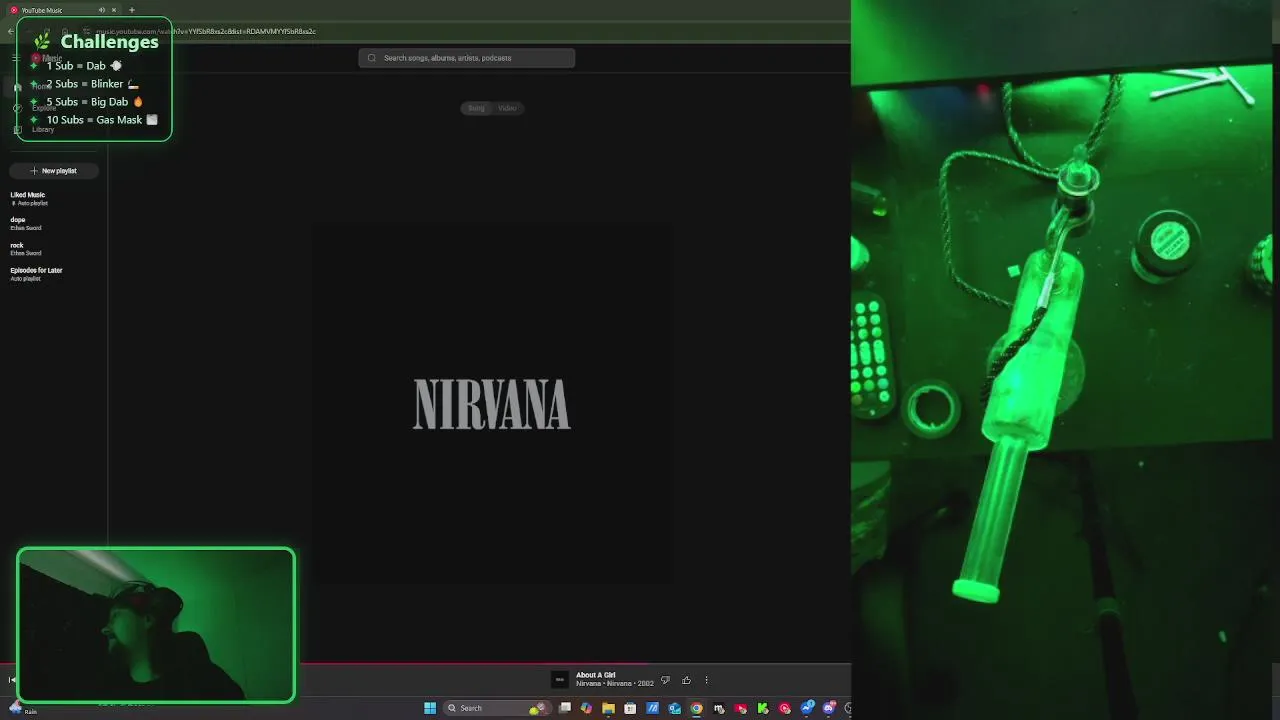Screen dimensions: 1280x720
Task: Skip to previous track in player bar
Action: (x=11, y=680)
